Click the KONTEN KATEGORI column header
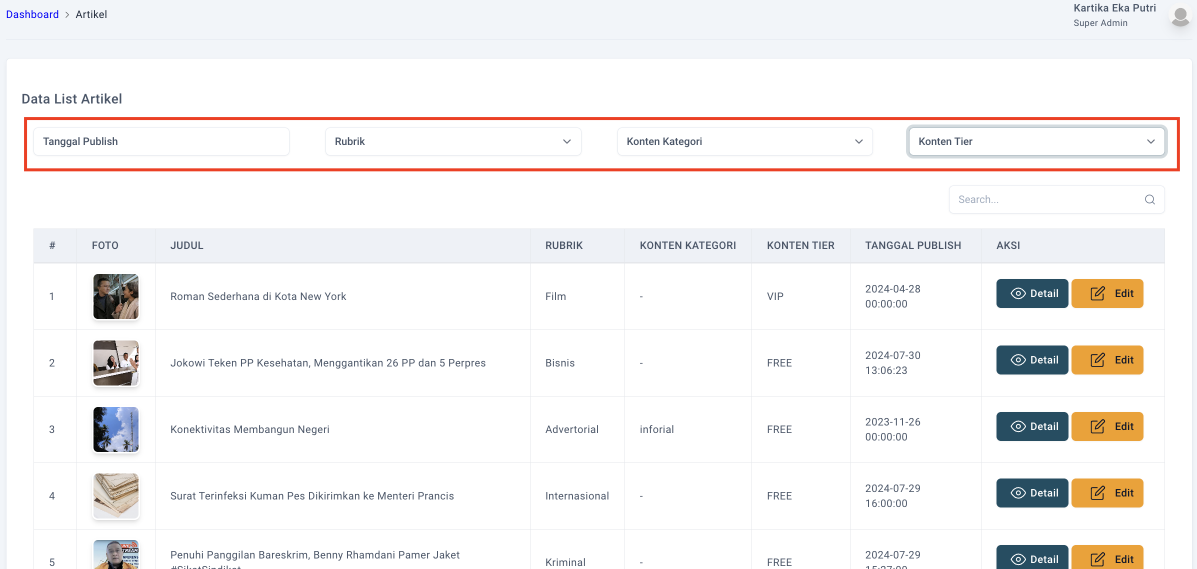The image size is (1197, 569). click(688, 245)
